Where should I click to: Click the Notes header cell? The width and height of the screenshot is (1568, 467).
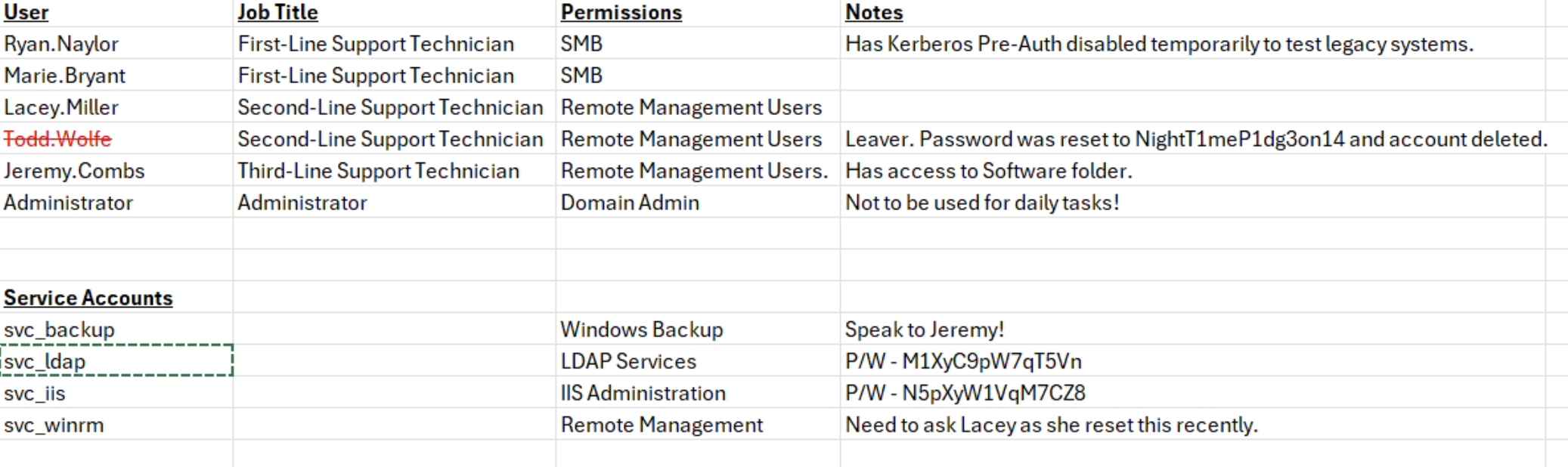[873, 13]
